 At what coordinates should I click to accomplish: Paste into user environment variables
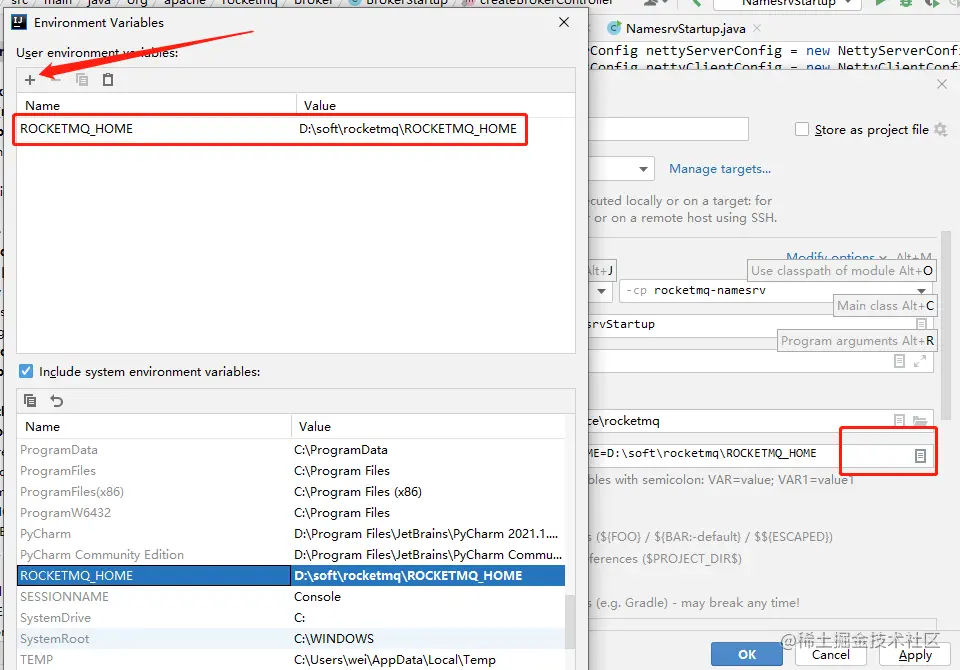tap(108, 80)
